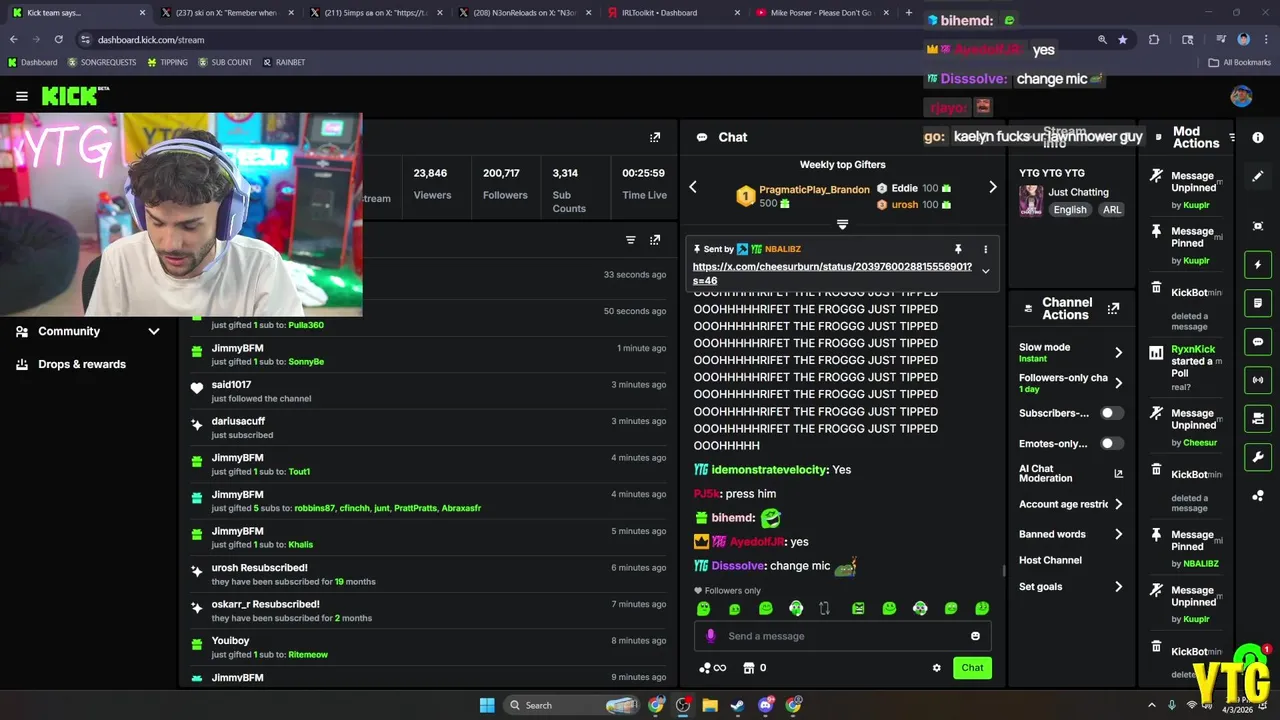
Task: Open File Explorer from taskbar
Action: [x=710, y=705]
